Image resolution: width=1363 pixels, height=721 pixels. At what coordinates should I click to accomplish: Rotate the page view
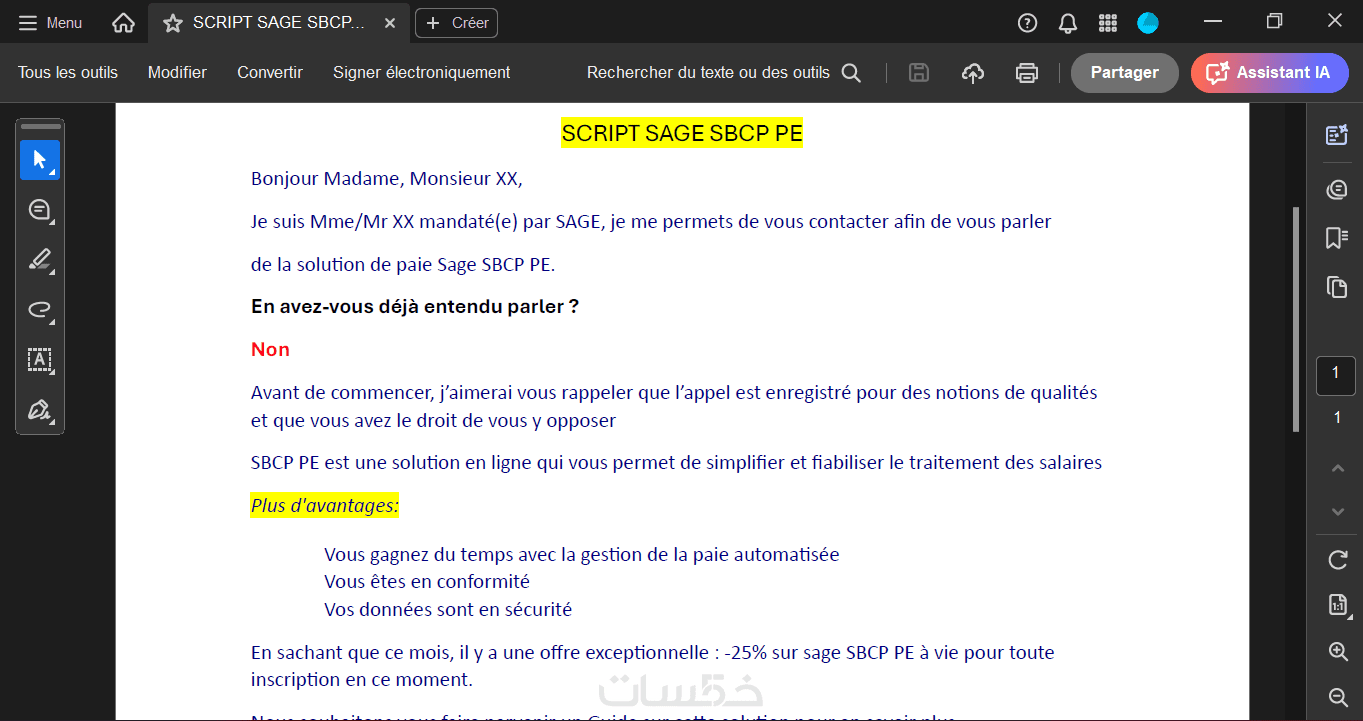point(1338,560)
